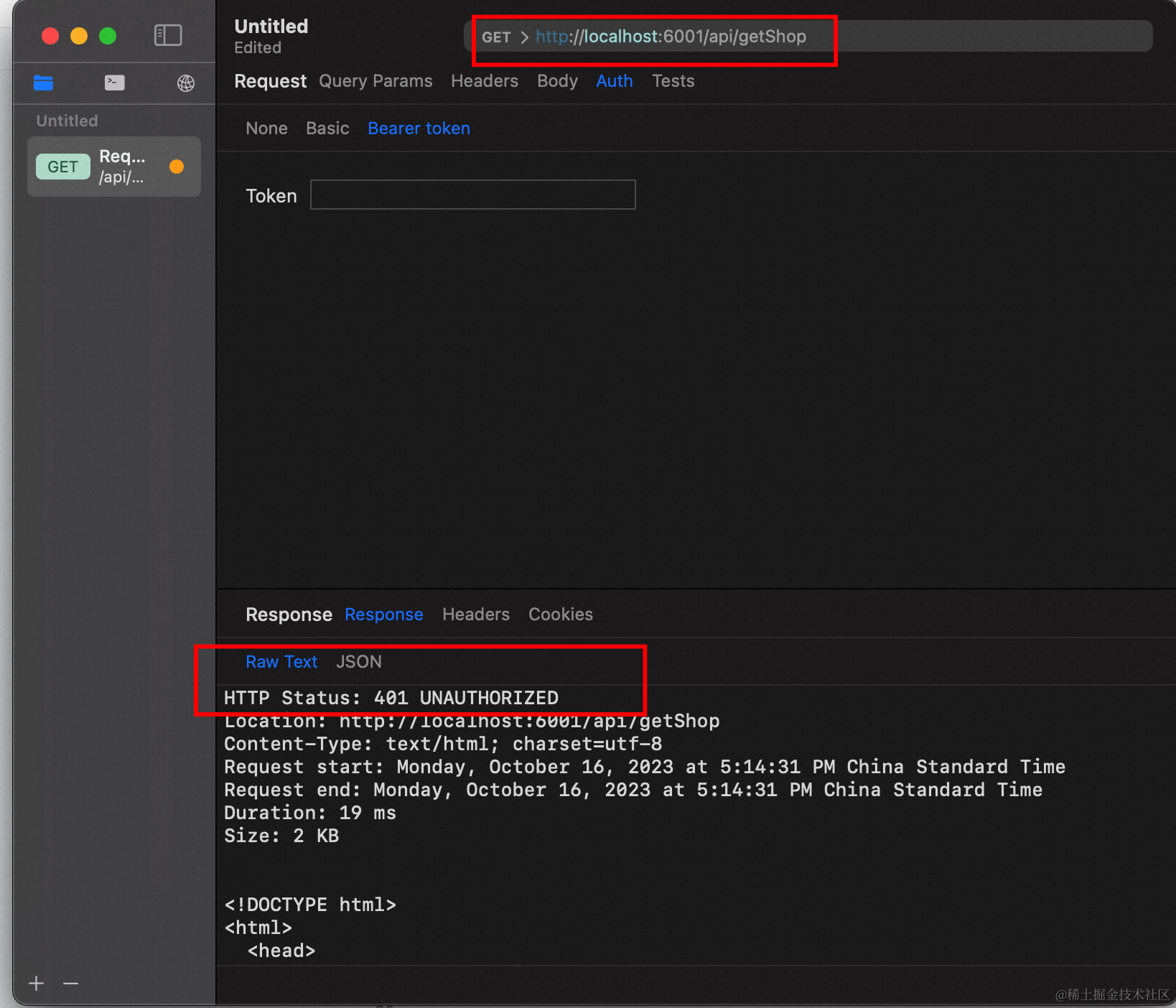This screenshot has width=1176, height=1008.
Task: Open the response Headers tab
Action: tap(476, 615)
